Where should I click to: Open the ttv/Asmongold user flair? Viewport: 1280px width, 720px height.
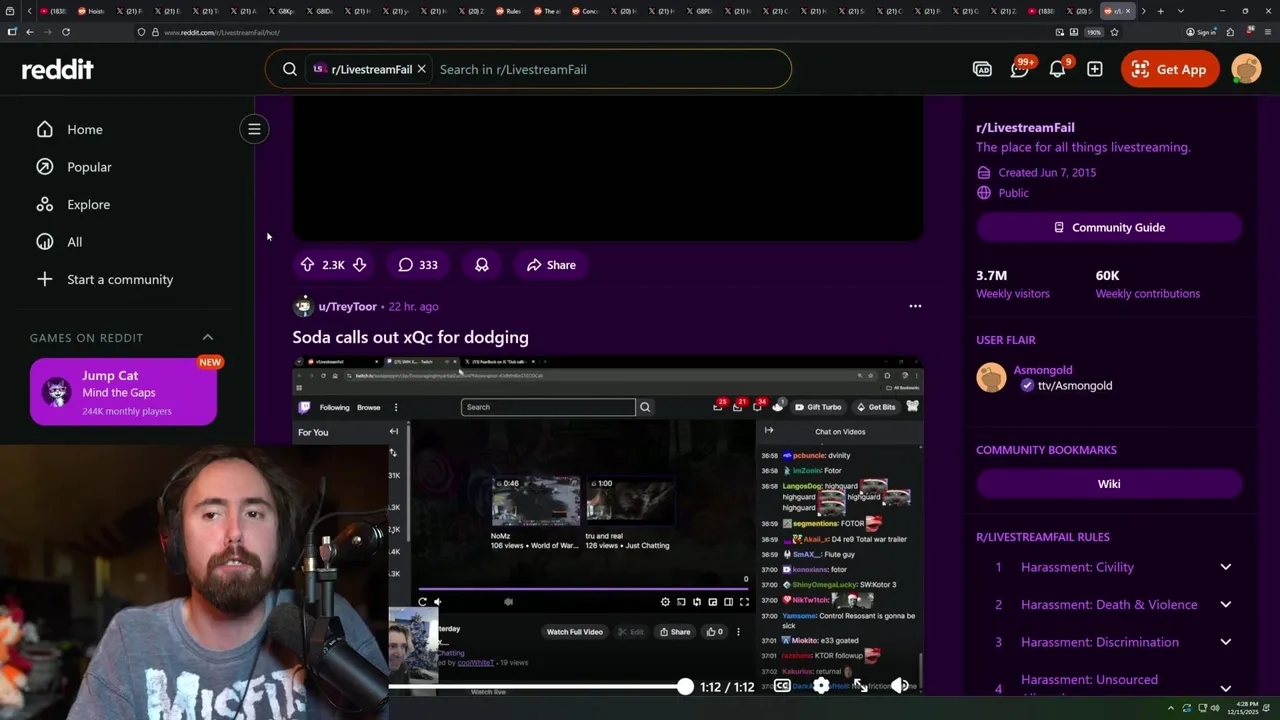click(x=1074, y=385)
